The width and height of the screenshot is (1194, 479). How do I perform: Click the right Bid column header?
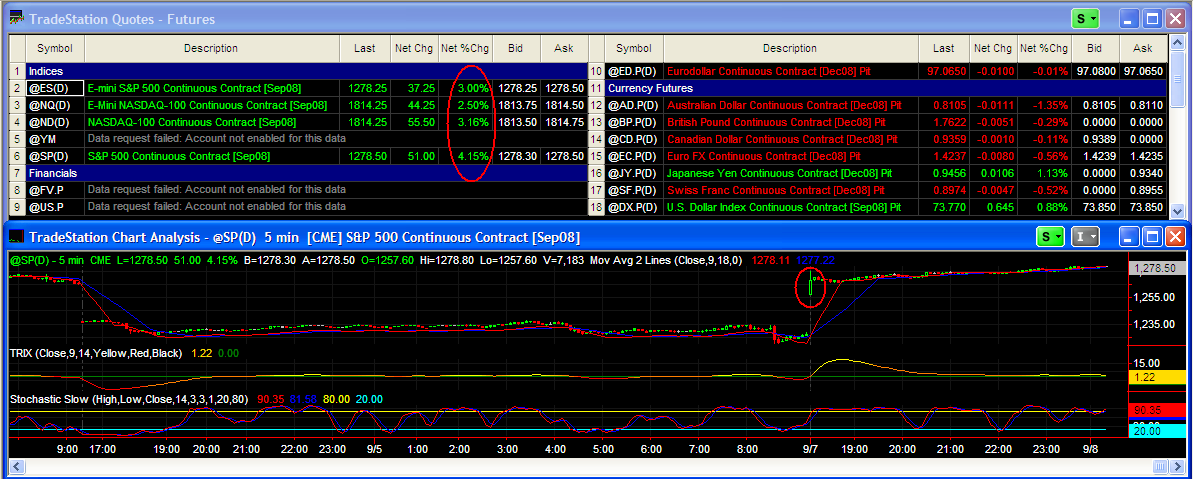(x=1094, y=49)
